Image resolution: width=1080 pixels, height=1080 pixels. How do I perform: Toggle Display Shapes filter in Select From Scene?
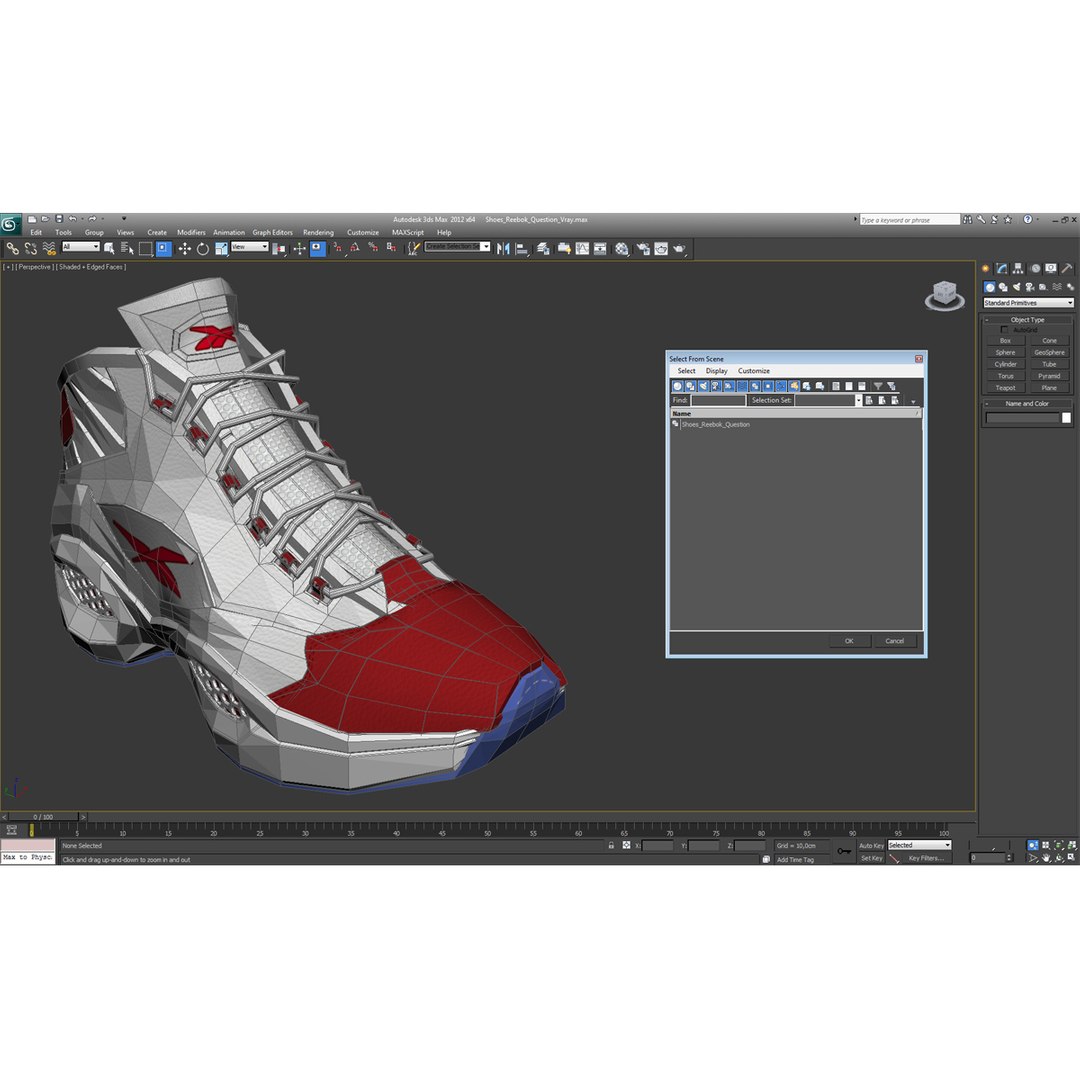(691, 386)
